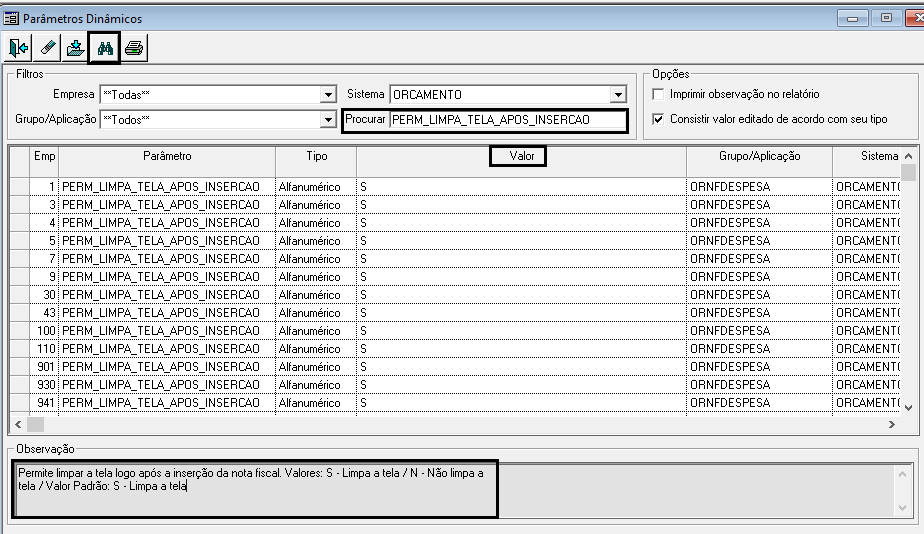Click the Parâmetros Dinâmicos title bar icon
Image resolution: width=924 pixels, height=534 pixels.
[11, 18]
